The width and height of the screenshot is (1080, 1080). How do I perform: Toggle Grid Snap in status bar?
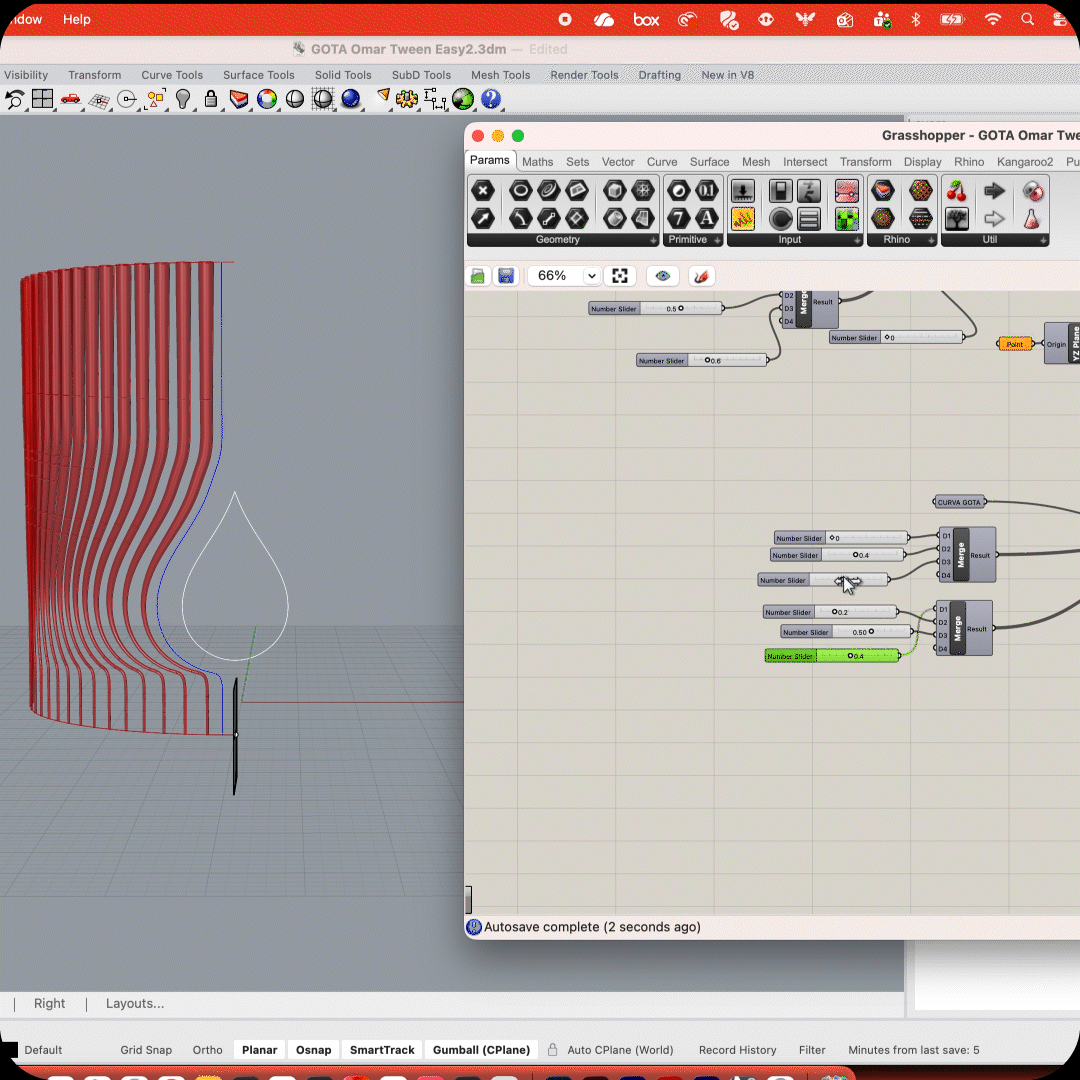(x=146, y=1050)
